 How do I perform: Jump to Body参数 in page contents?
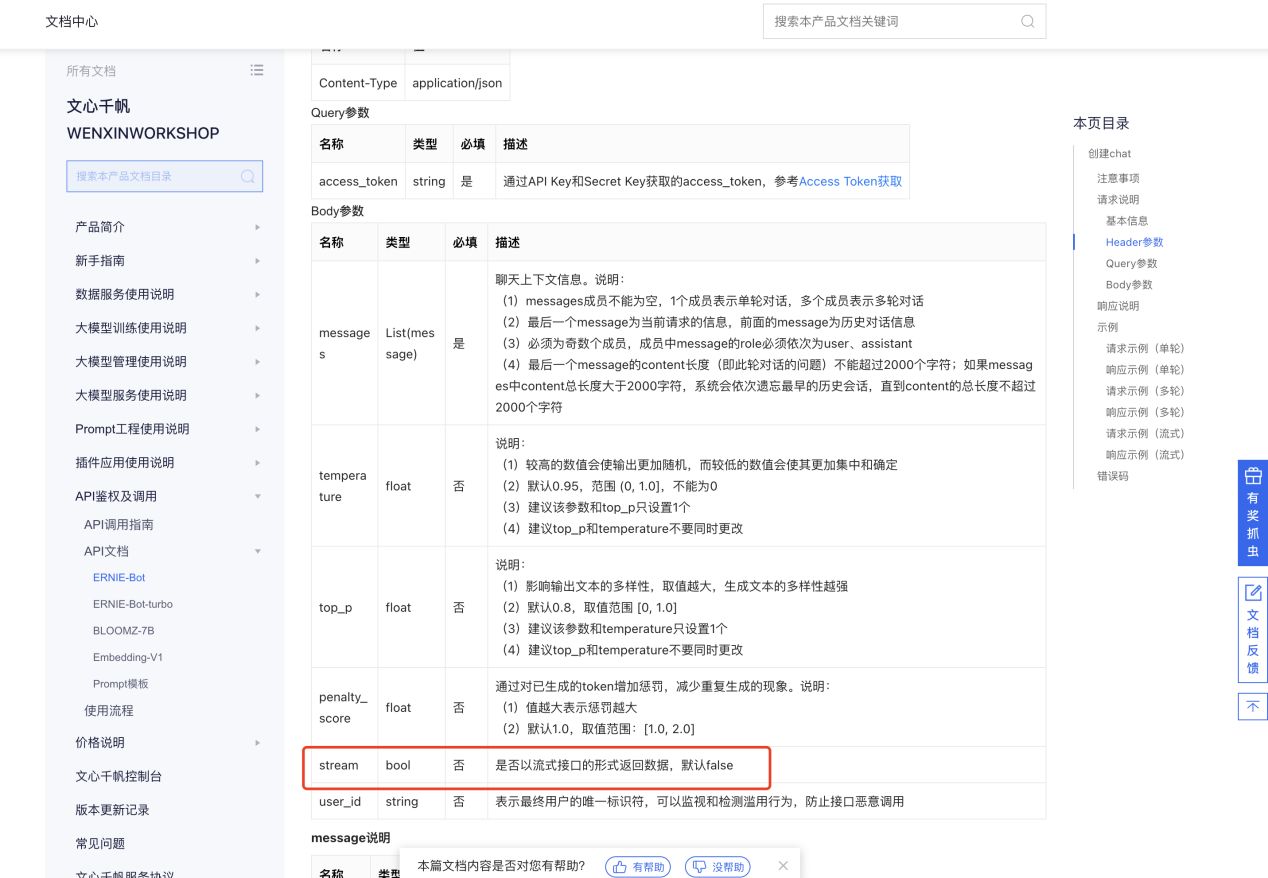(1129, 285)
